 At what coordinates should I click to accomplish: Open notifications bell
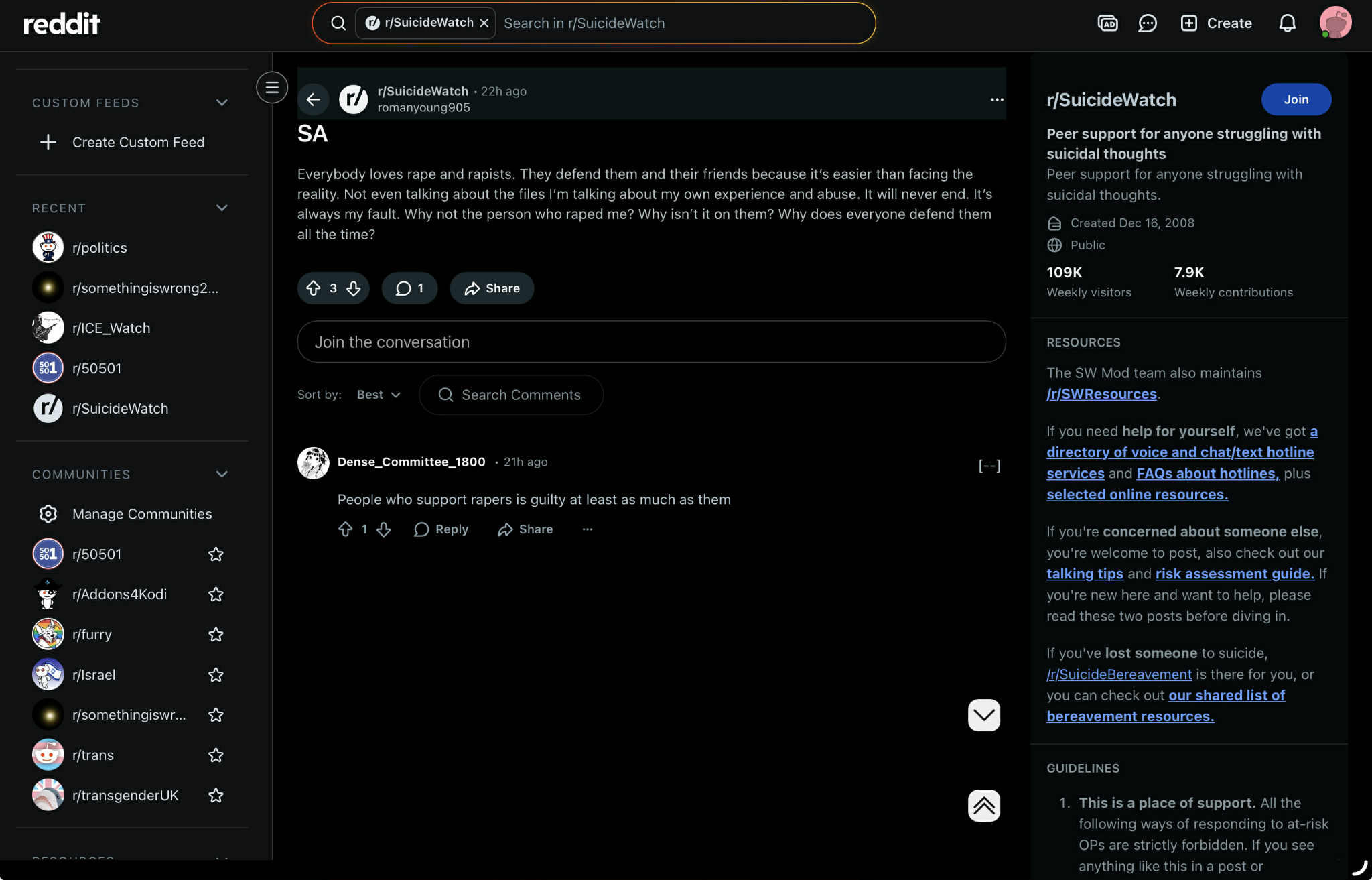[x=1287, y=23]
